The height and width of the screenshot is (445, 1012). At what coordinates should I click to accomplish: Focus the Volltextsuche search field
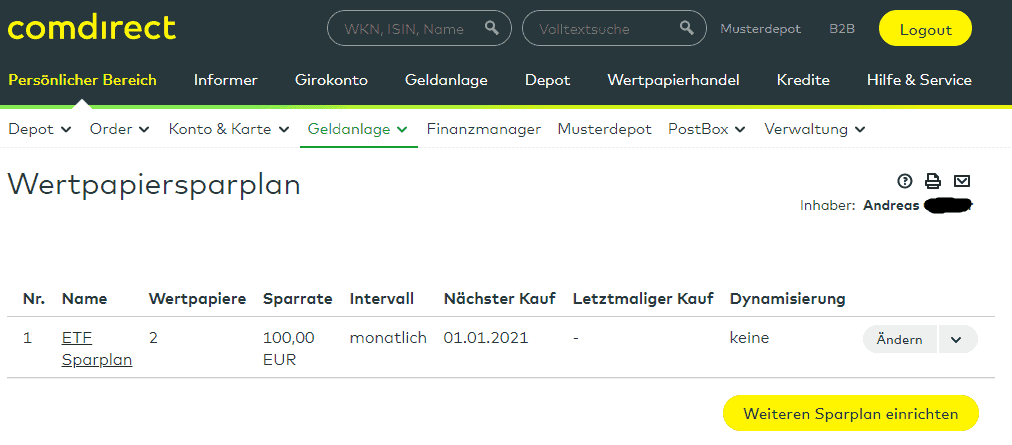point(614,28)
